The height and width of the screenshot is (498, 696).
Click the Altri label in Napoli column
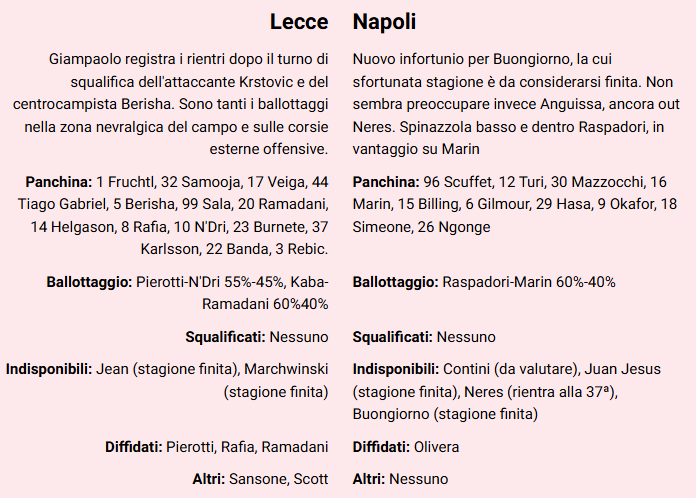[369, 479]
